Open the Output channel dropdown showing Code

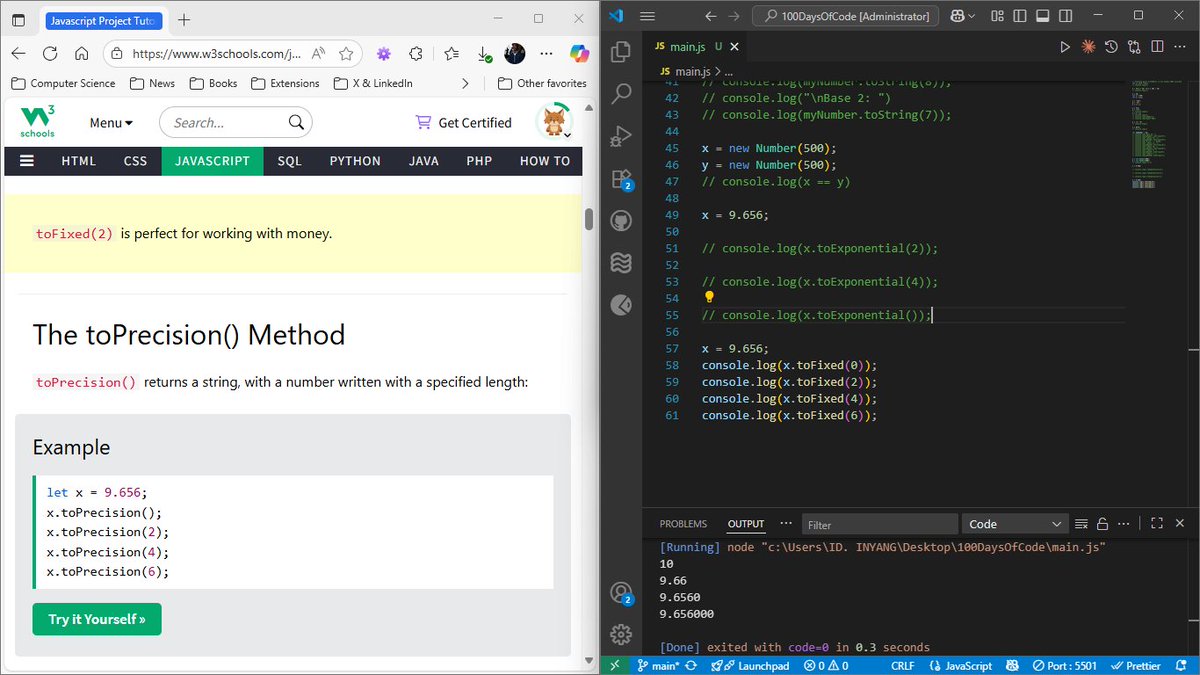[1016, 524]
